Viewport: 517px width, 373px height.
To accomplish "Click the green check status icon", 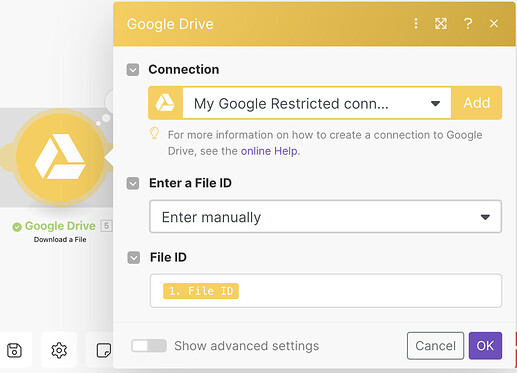I will click(x=17, y=227).
